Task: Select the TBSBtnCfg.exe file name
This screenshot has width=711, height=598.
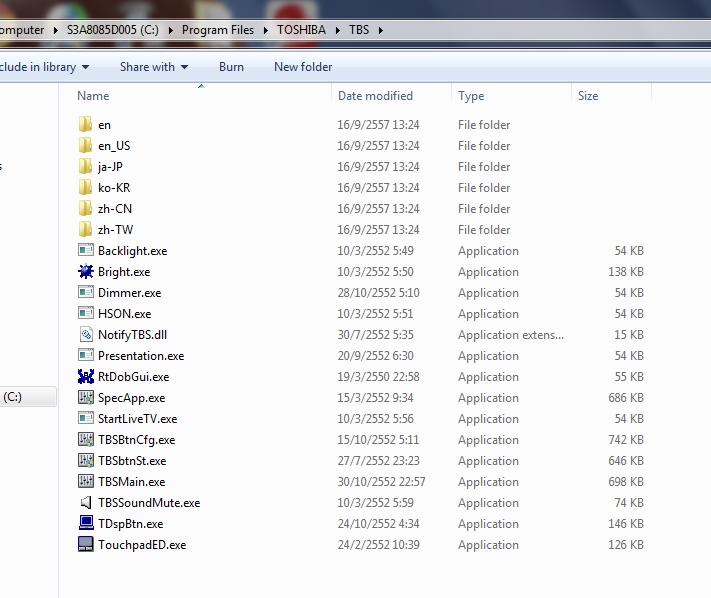Action: (x=136, y=440)
